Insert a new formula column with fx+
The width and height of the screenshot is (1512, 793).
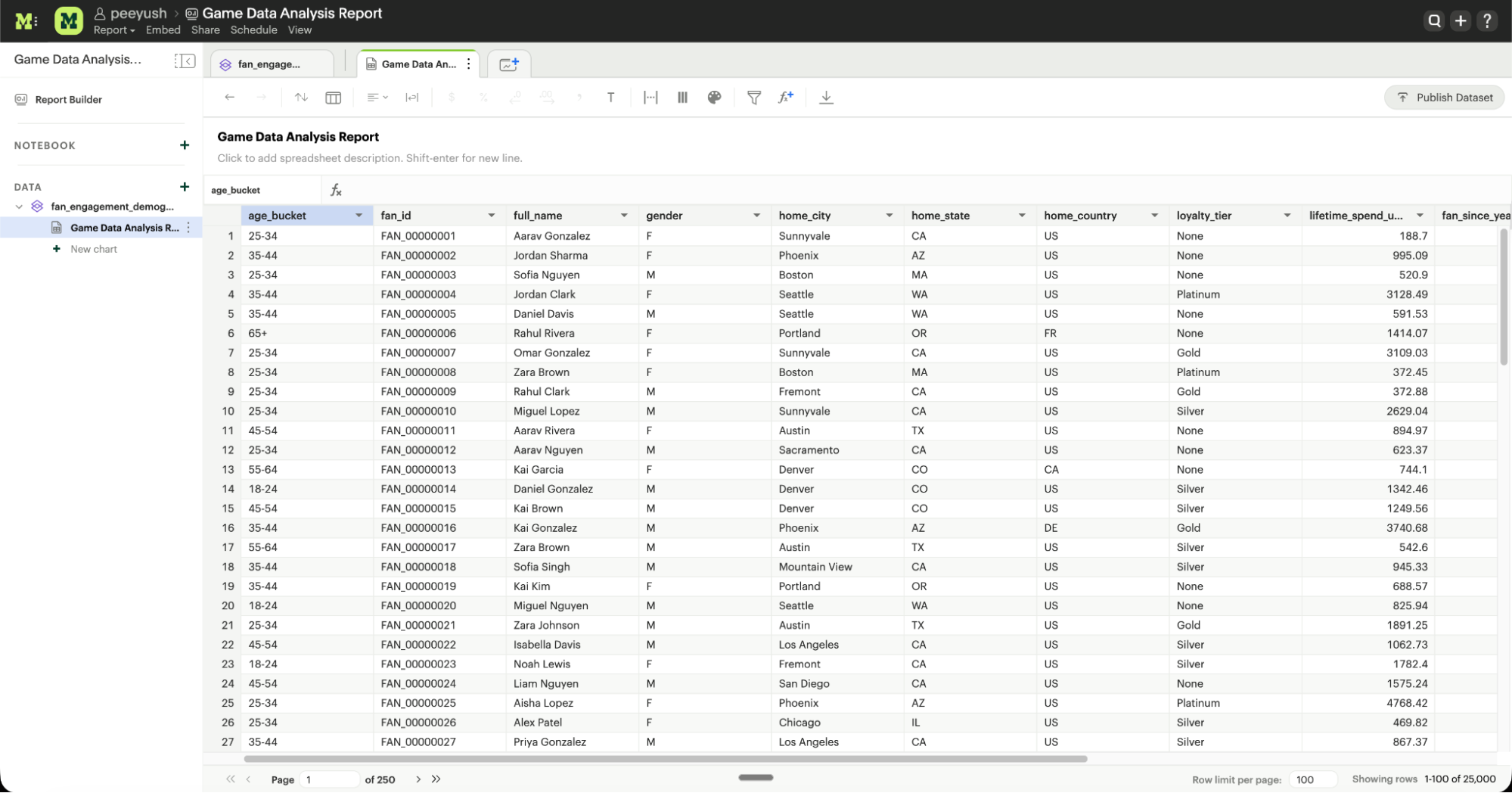click(785, 97)
